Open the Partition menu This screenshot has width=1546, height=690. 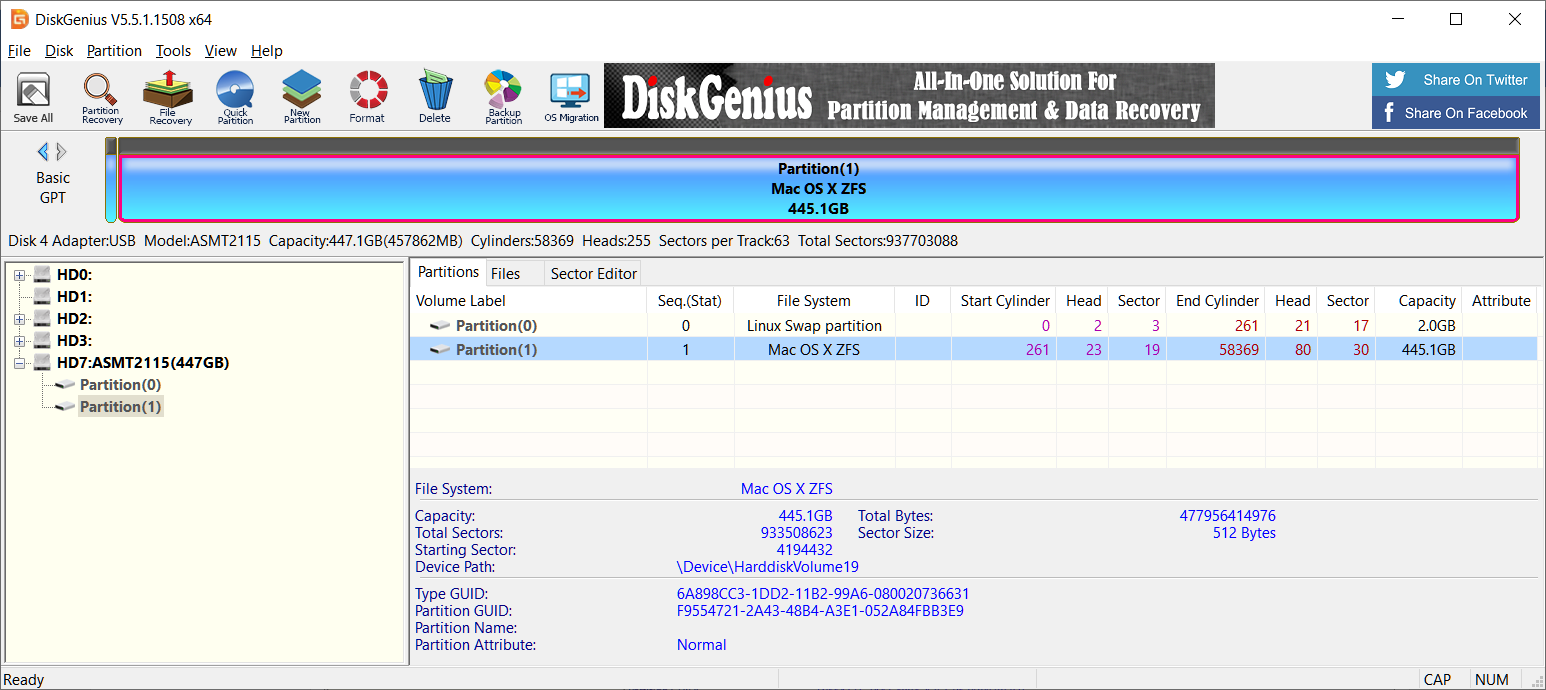coord(114,51)
